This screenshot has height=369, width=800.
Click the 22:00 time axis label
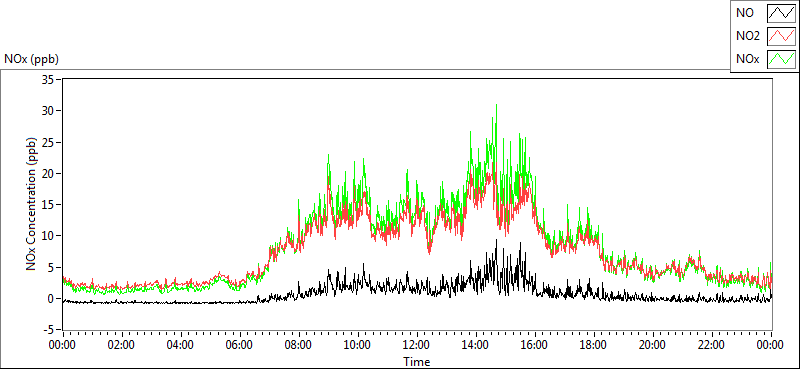pos(712,345)
